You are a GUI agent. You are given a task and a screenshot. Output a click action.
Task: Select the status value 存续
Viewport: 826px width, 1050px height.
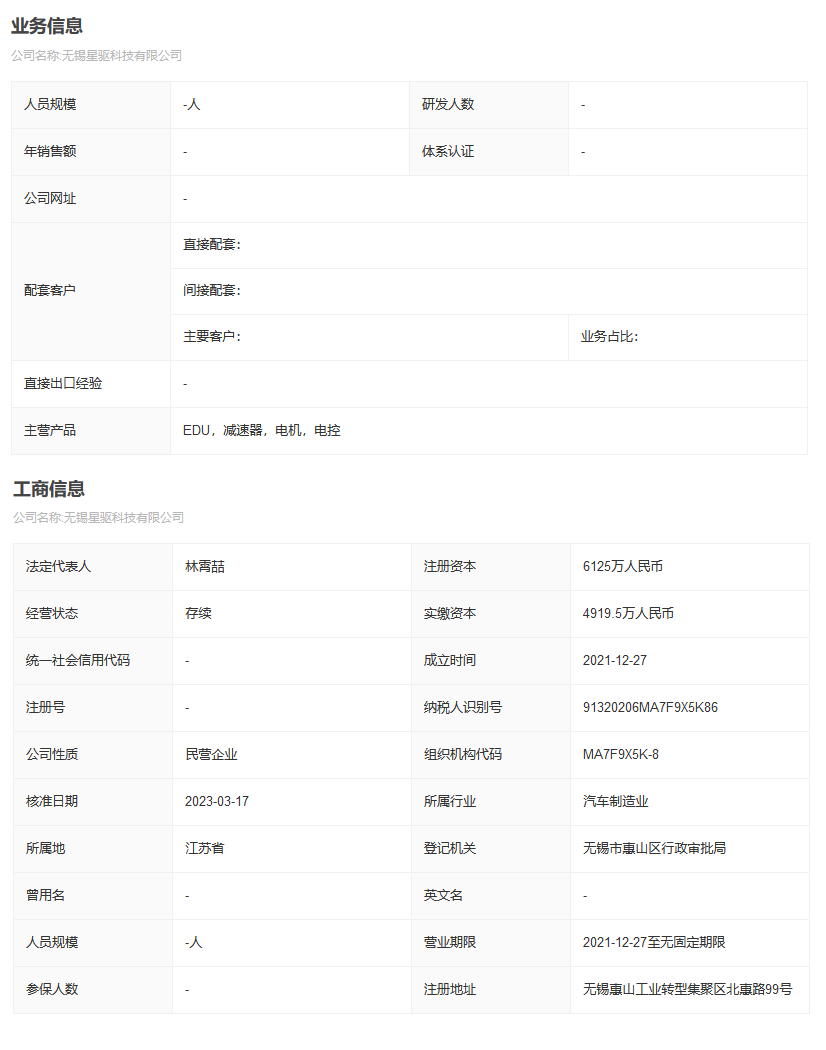[x=198, y=613]
